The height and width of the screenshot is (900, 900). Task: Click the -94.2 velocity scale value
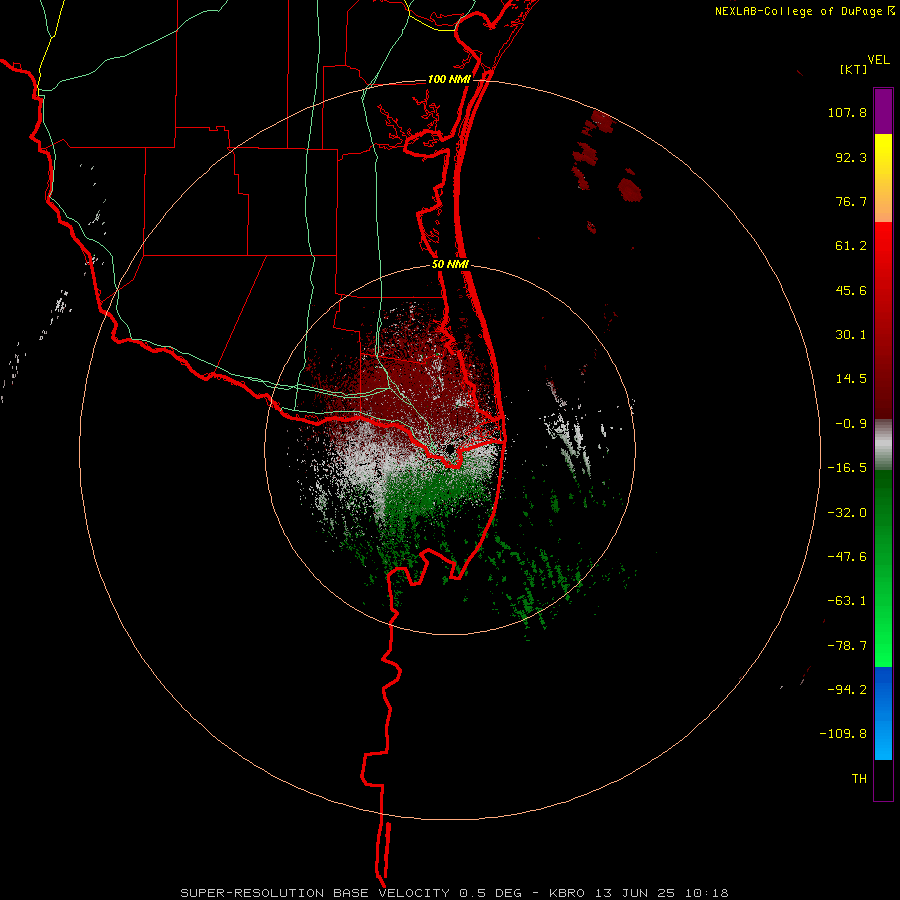click(847, 689)
